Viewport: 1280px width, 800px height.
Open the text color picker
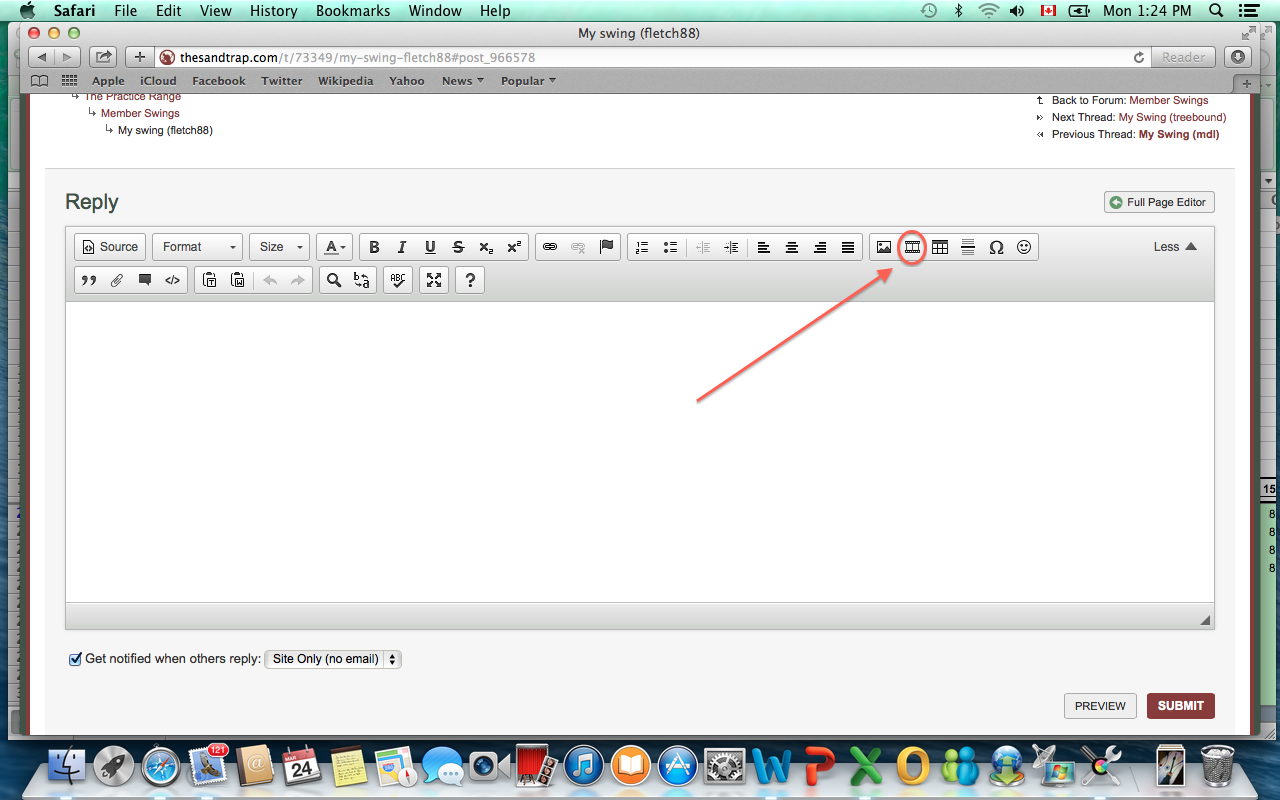(x=334, y=247)
